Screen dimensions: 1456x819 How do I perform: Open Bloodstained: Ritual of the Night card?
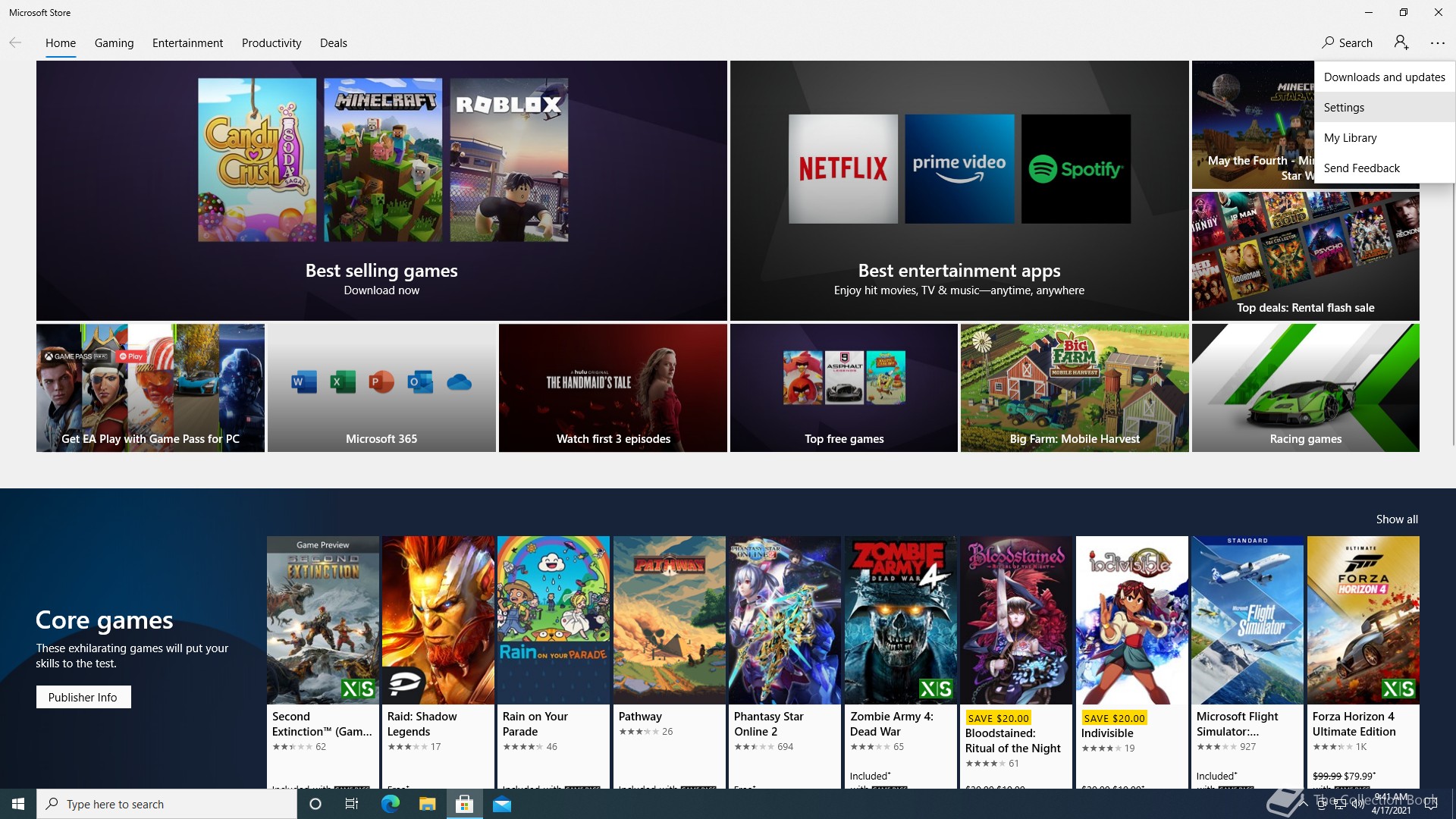click(x=1016, y=662)
